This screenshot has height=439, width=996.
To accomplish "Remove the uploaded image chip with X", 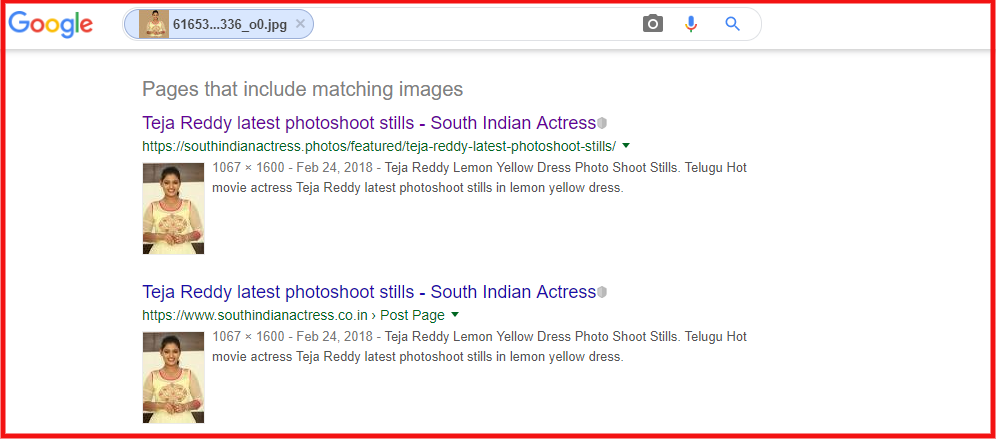I will tap(300, 24).
